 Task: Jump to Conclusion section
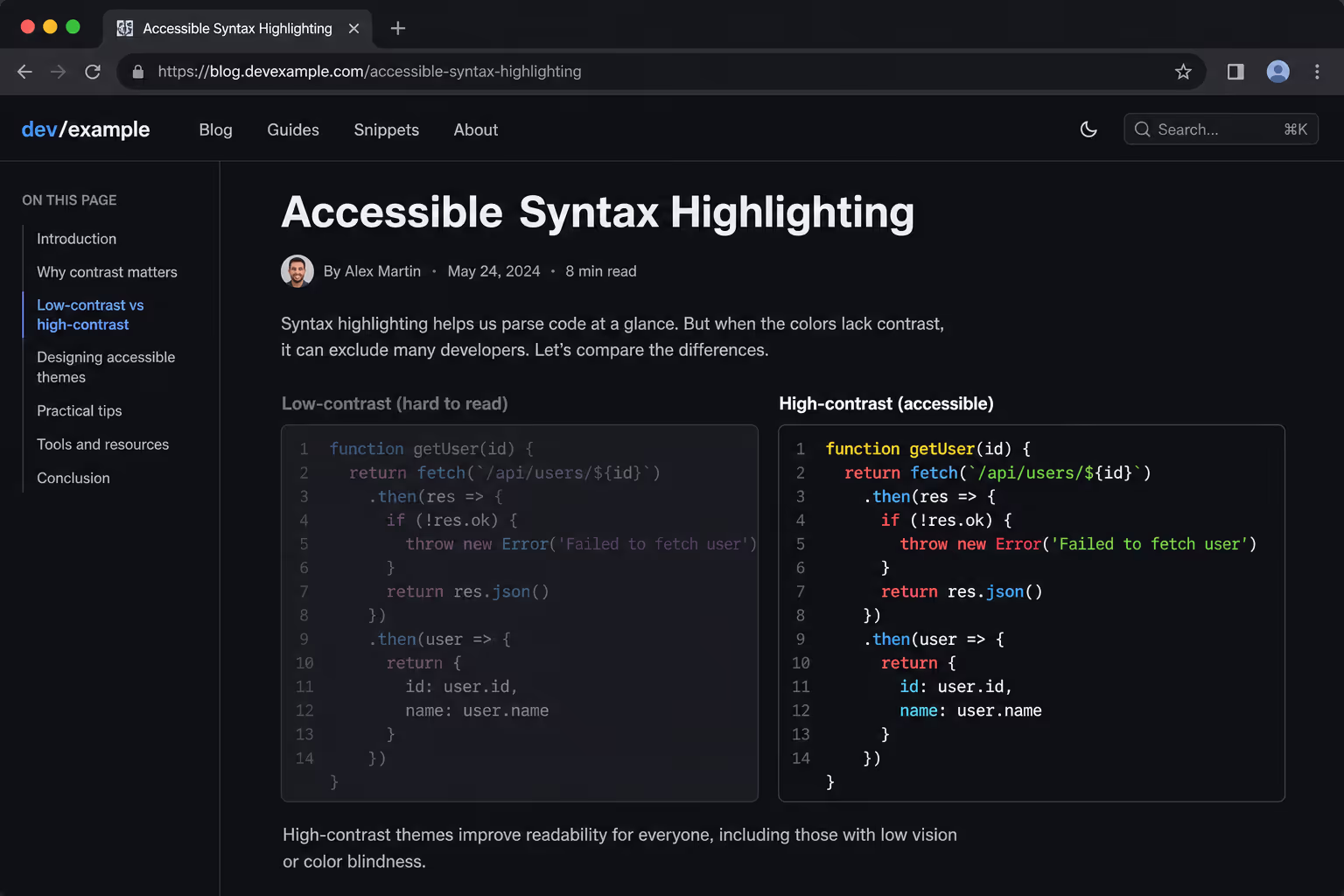pyautogui.click(x=73, y=478)
